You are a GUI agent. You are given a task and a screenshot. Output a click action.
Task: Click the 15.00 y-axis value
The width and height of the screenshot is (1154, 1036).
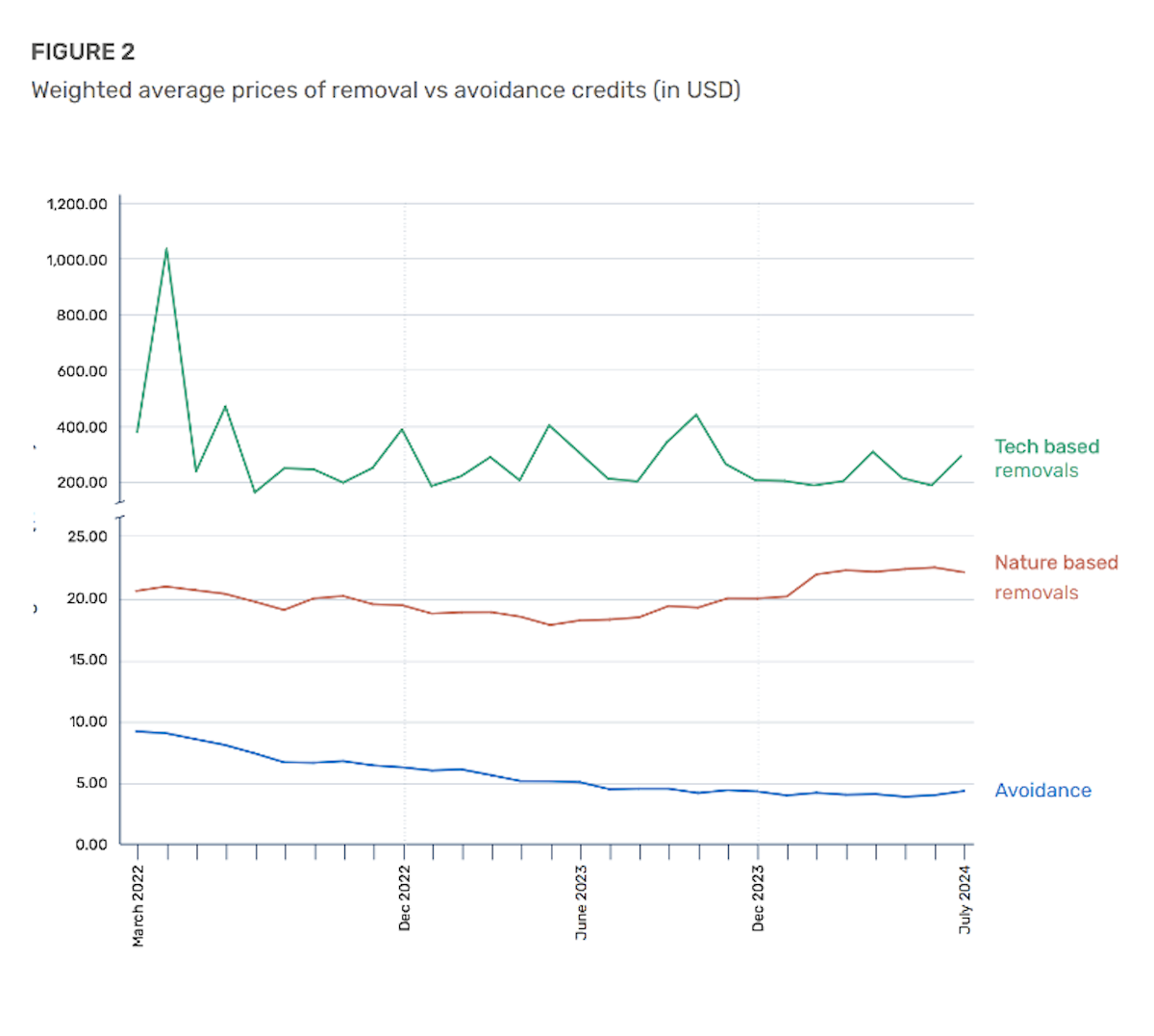coord(88,660)
